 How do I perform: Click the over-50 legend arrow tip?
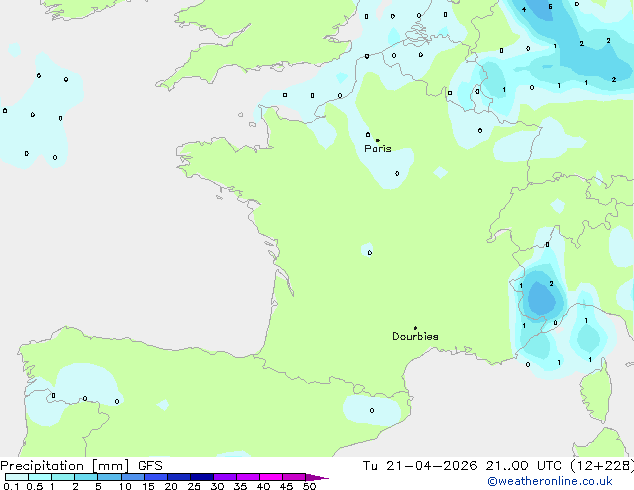317,477
